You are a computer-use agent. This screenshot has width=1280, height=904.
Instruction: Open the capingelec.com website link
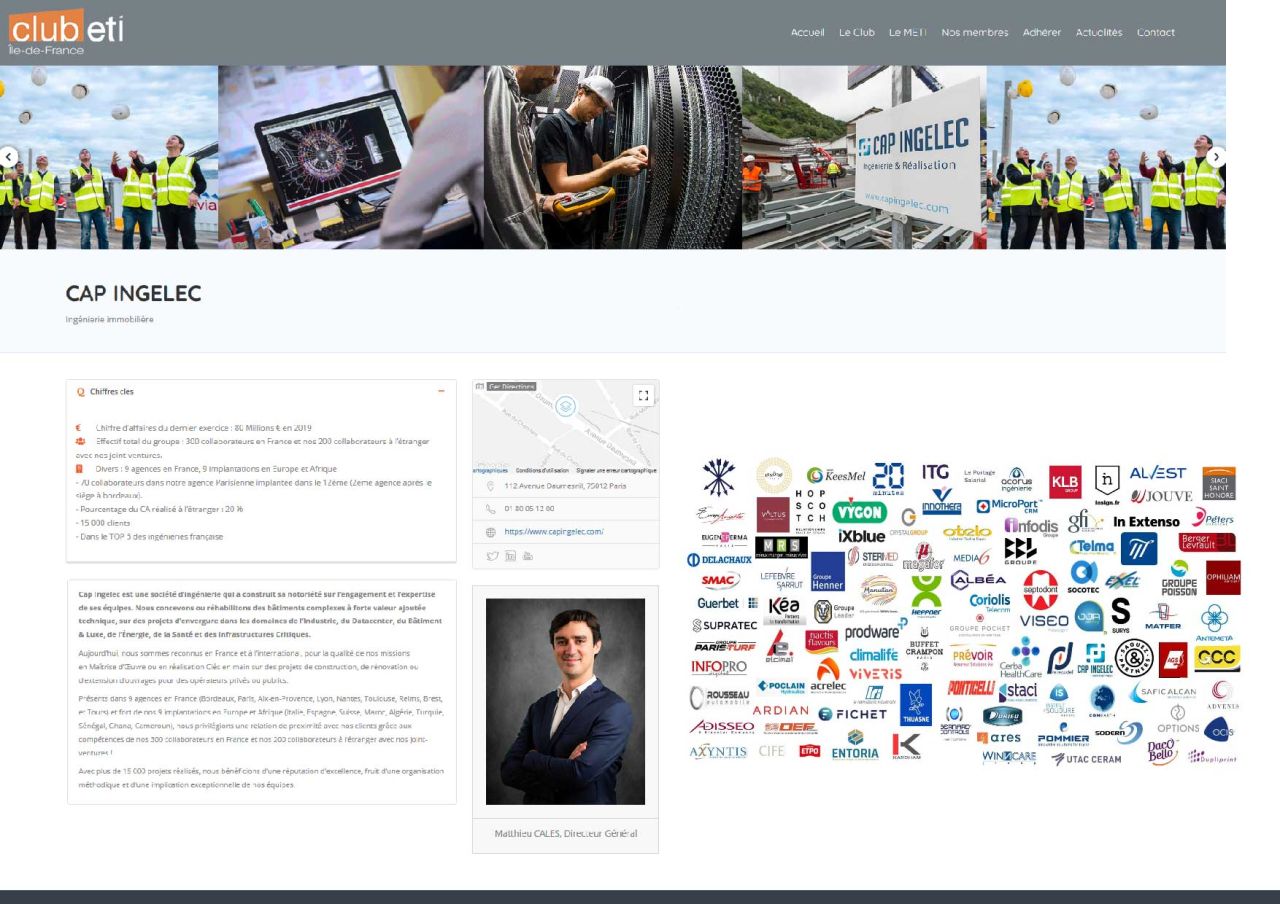553,532
